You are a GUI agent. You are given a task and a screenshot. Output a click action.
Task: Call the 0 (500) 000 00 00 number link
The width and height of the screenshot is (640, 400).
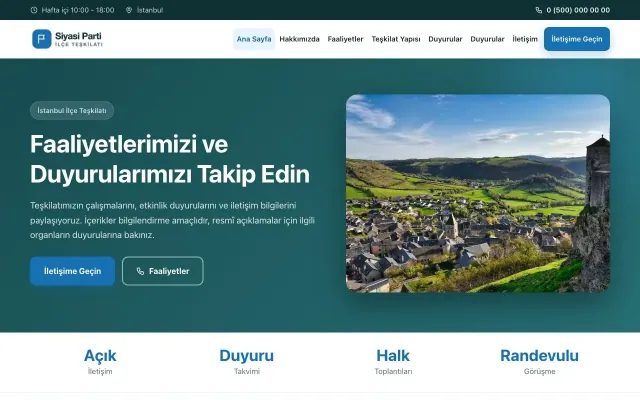578,10
